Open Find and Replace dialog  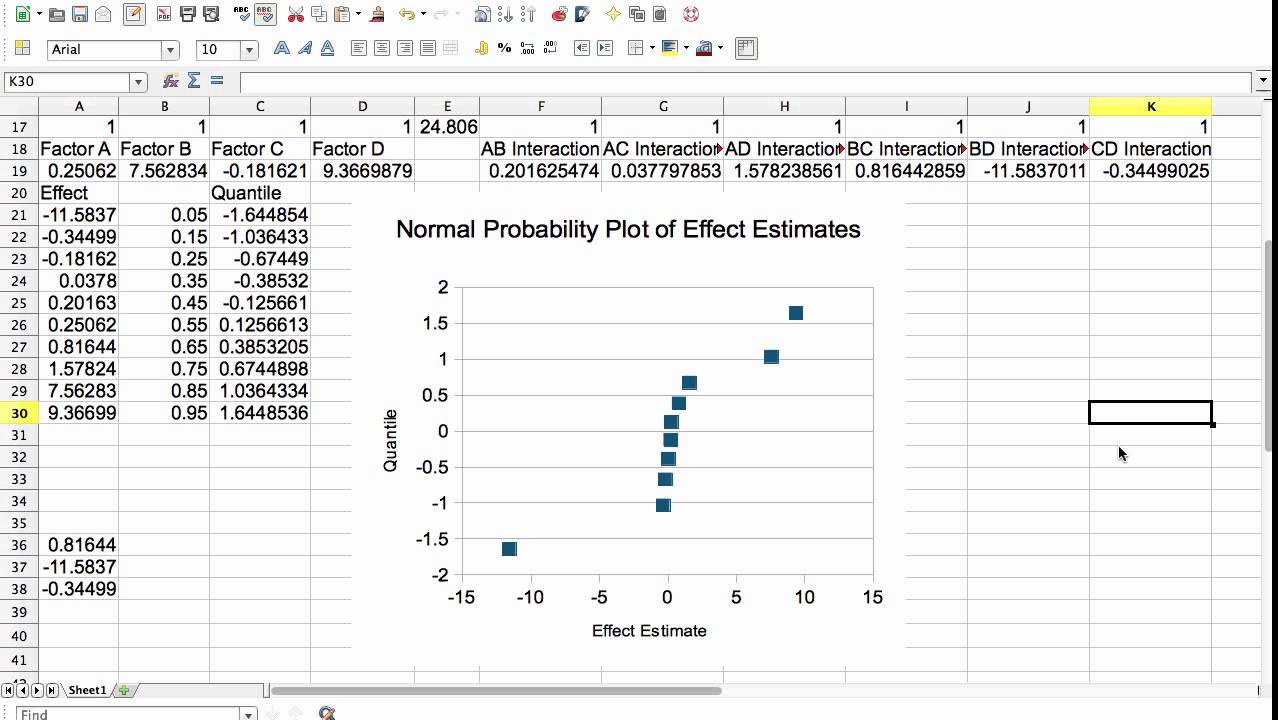tap(326, 713)
